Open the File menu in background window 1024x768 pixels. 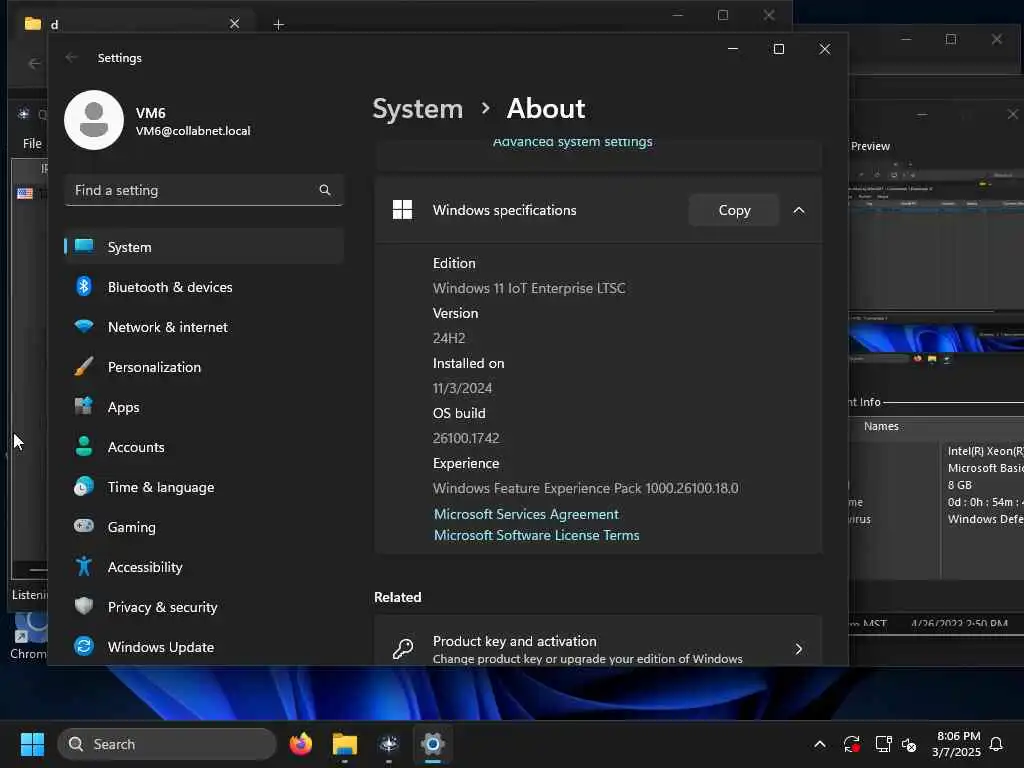(x=32, y=143)
